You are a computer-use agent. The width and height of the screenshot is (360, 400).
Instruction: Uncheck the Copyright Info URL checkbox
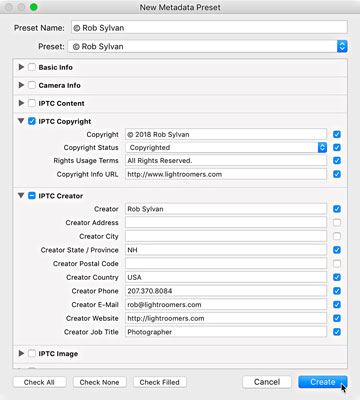pyautogui.click(x=337, y=174)
